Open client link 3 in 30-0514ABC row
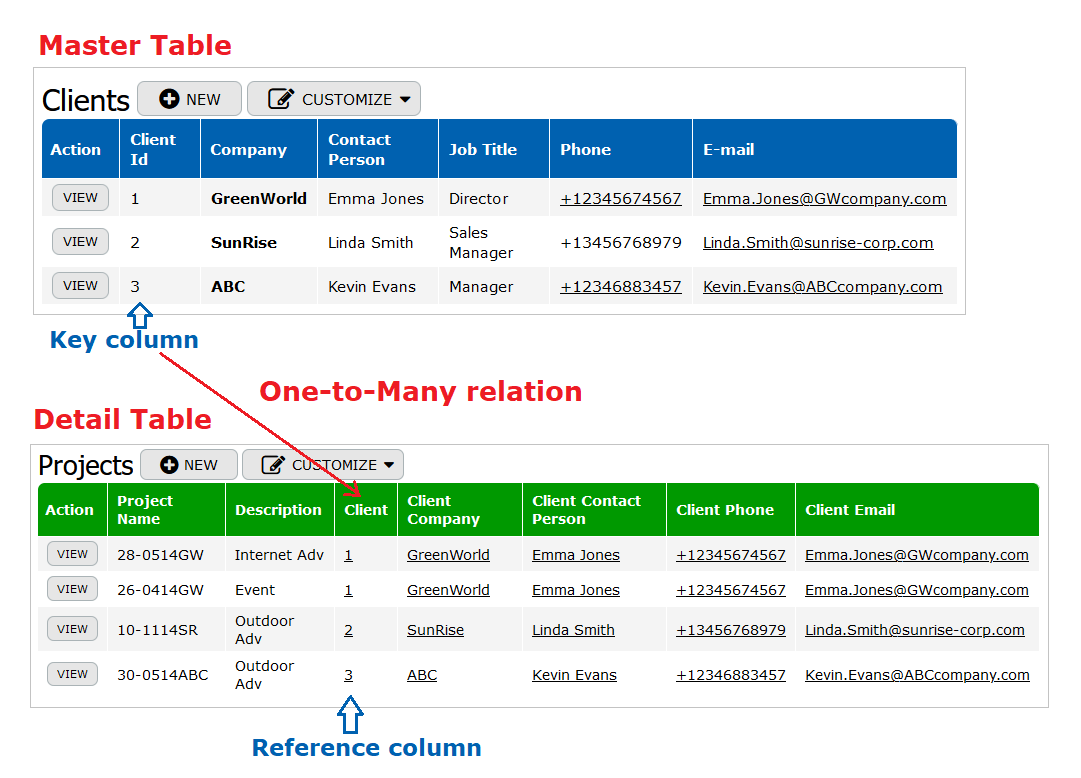 pyautogui.click(x=348, y=675)
